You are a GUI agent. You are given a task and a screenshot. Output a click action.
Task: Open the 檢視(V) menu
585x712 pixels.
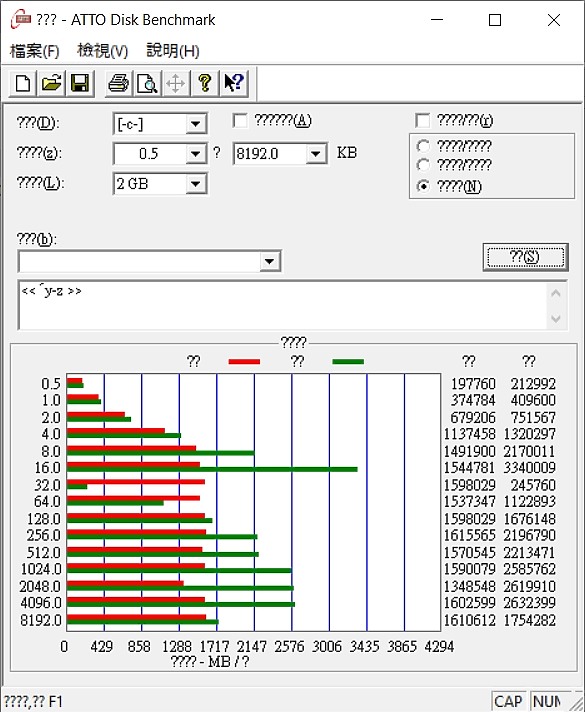tap(103, 50)
